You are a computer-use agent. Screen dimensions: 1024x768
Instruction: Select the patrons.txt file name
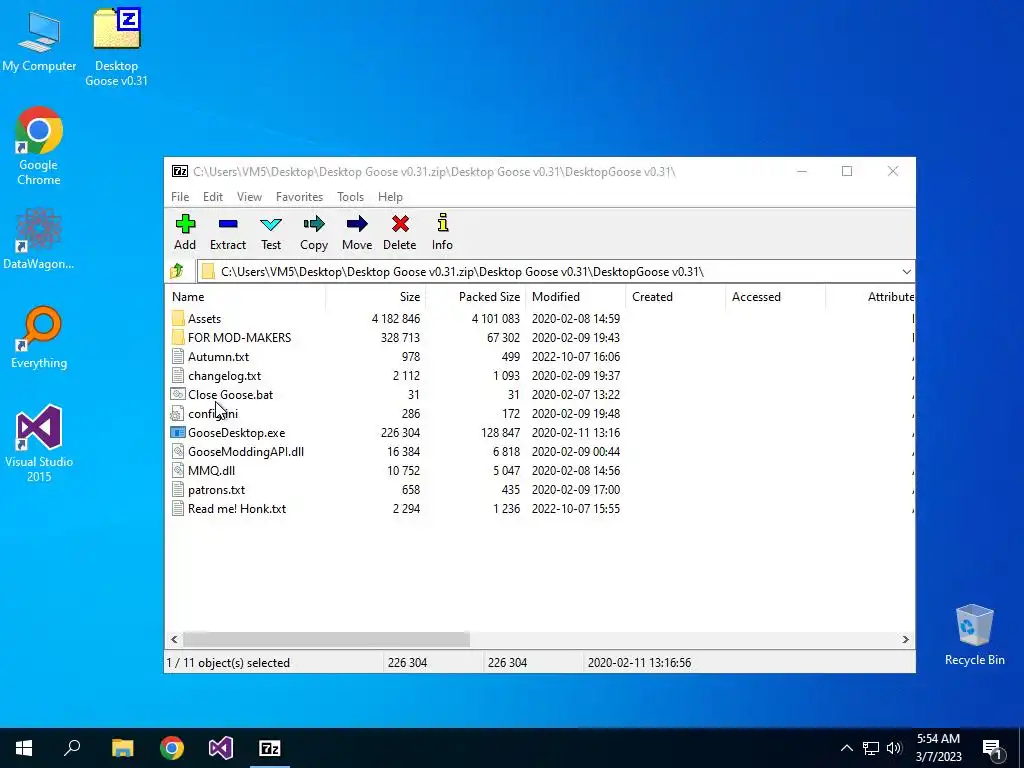[x=216, y=489]
